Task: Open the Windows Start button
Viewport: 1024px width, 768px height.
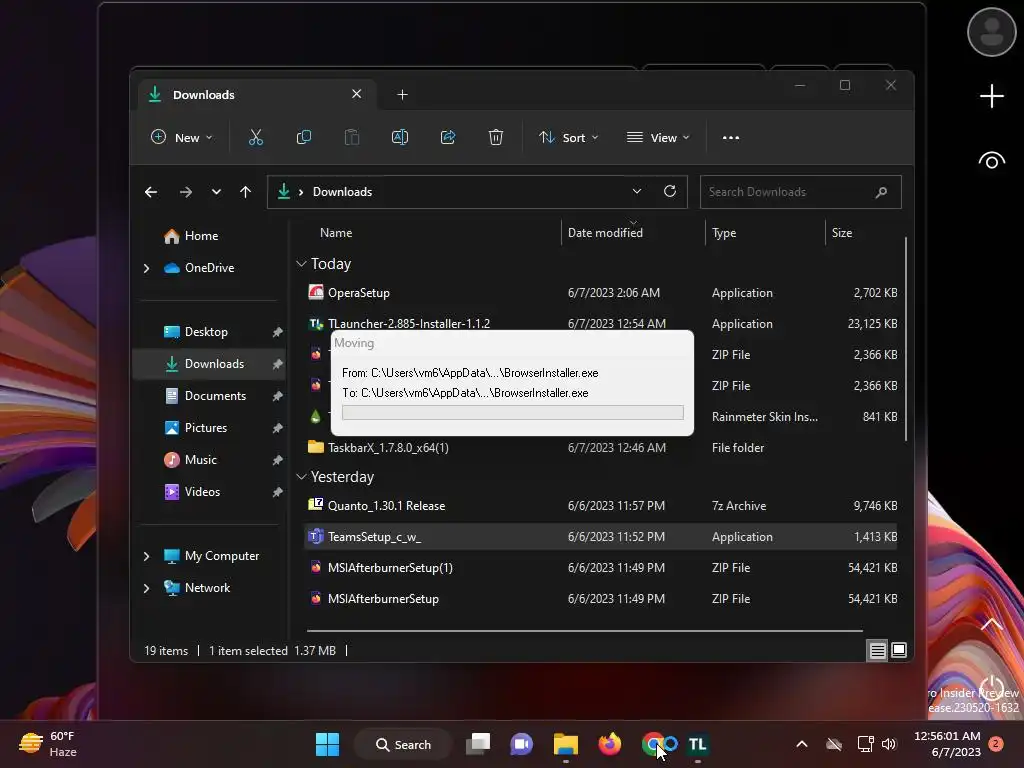Action: [327, 744]
